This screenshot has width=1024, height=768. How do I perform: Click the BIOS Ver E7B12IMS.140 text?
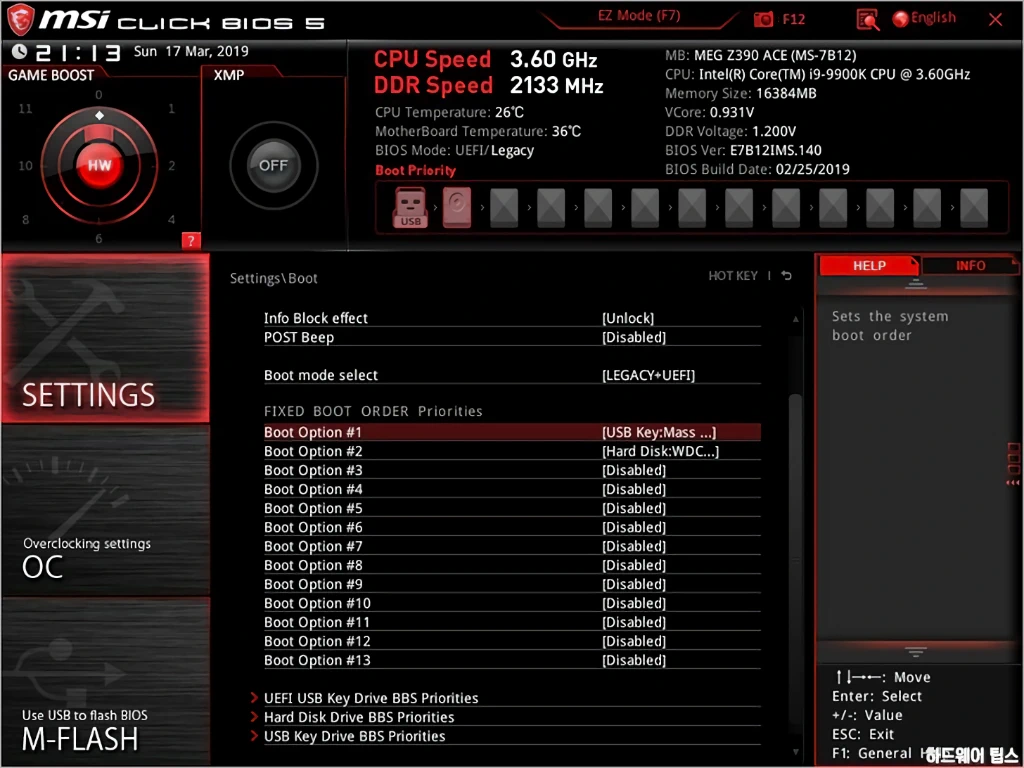(743, 150)
